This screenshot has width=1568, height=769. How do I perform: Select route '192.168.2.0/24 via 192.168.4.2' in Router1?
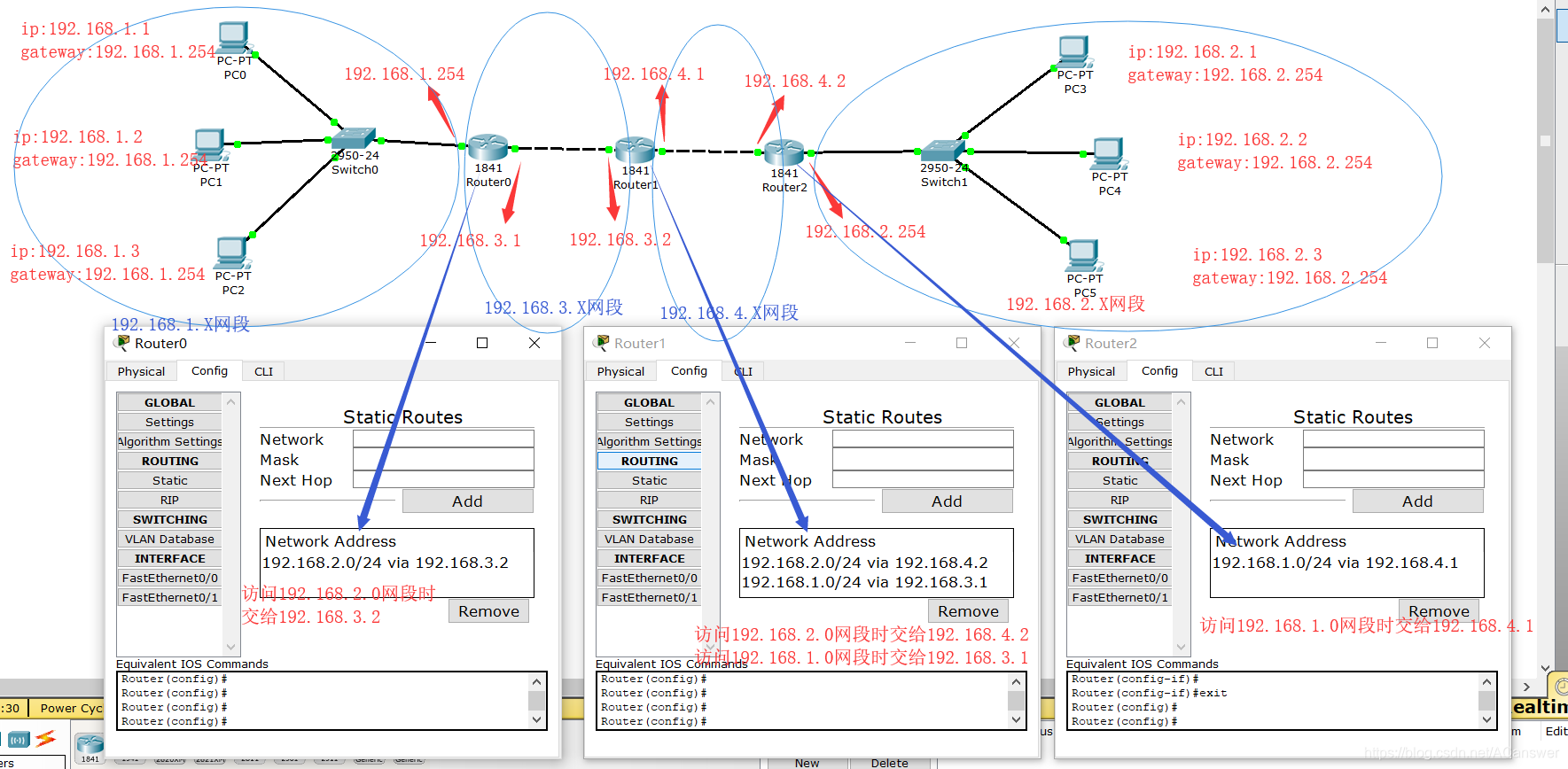click(864, 563)
